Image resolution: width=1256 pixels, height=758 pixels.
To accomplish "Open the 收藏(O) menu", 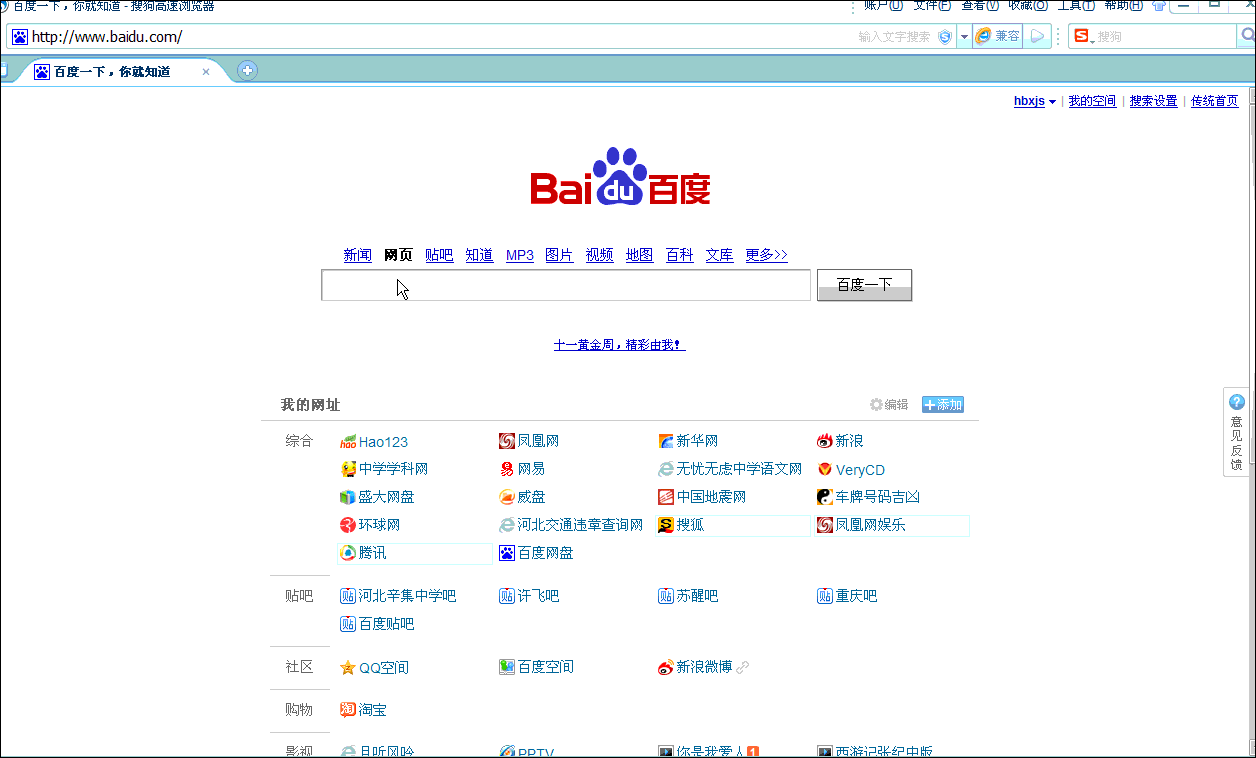I will 1028,6.
